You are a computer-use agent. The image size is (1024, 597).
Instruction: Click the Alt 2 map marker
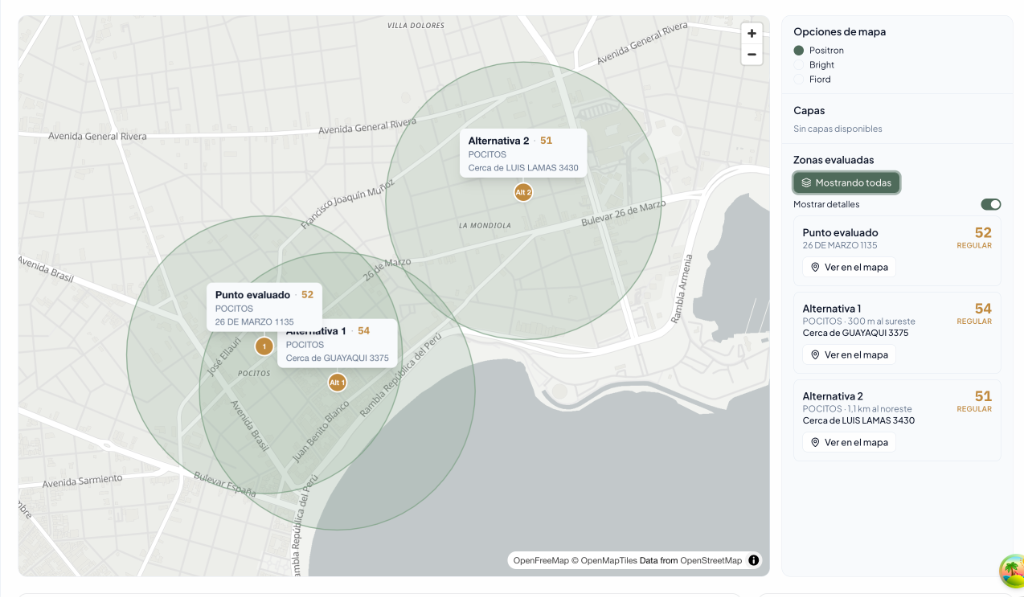pos(523,192)
